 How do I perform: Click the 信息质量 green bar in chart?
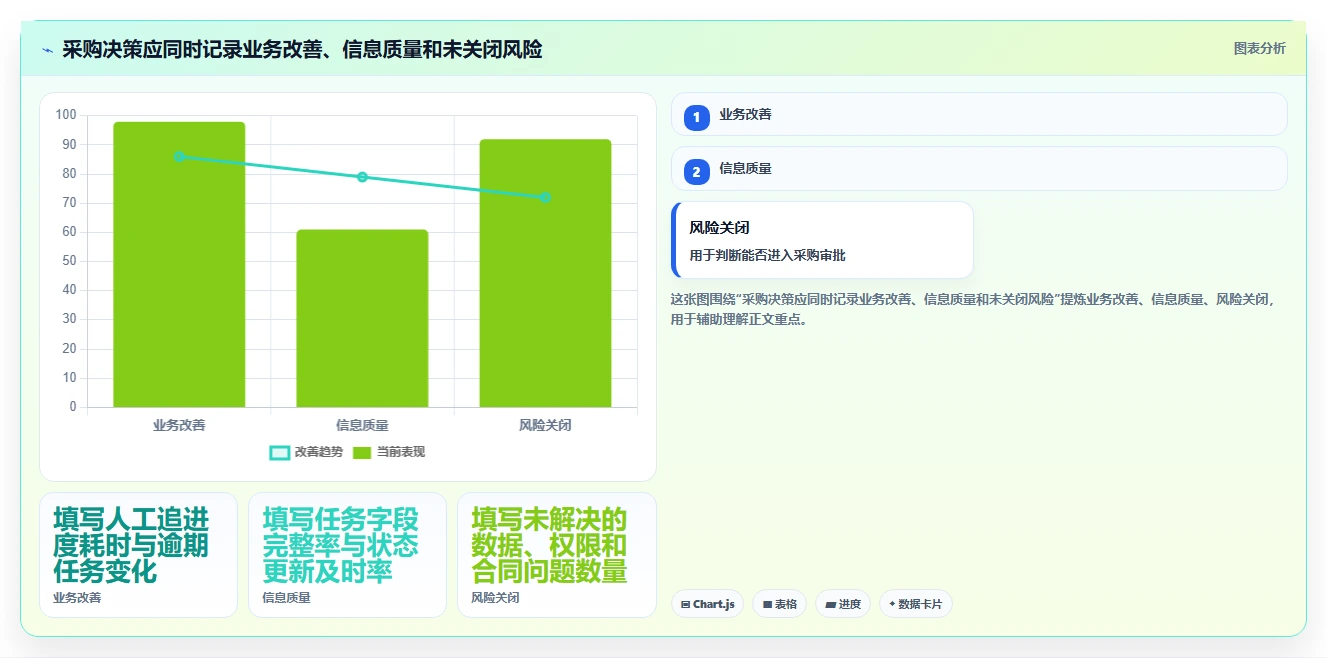tap(362, 318)
